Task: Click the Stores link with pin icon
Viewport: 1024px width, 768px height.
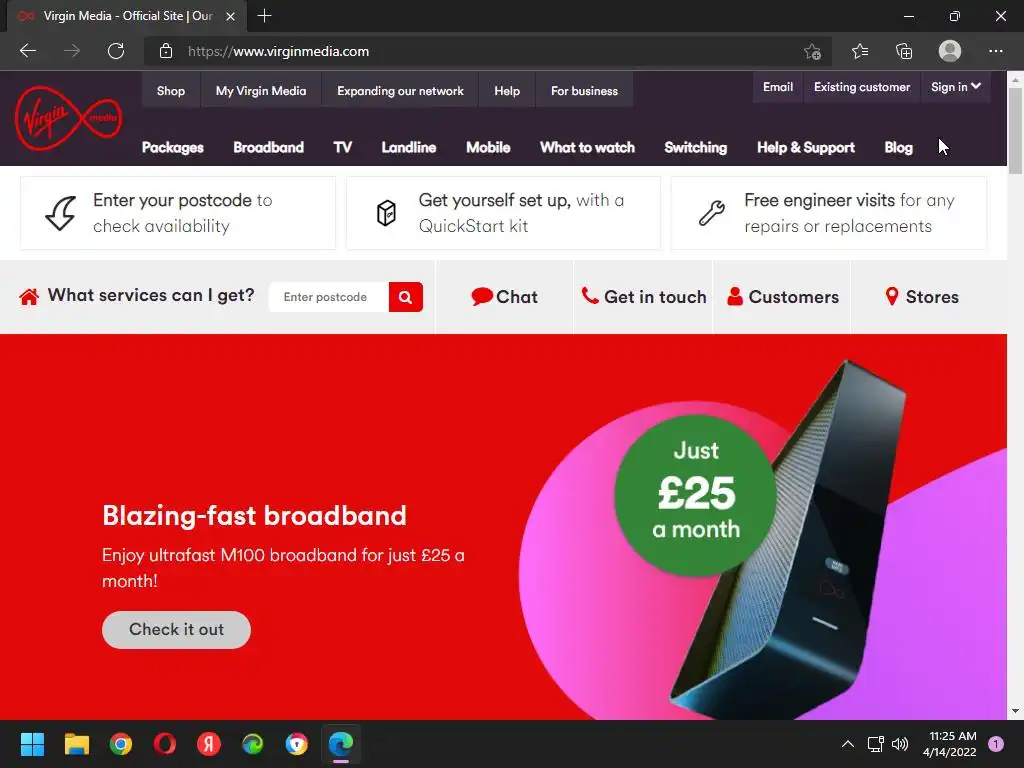Action: [921, 297]
